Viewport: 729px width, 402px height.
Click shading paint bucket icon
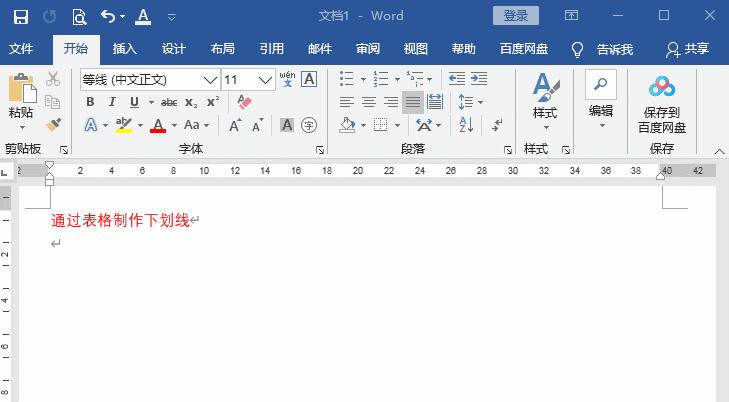347,125
